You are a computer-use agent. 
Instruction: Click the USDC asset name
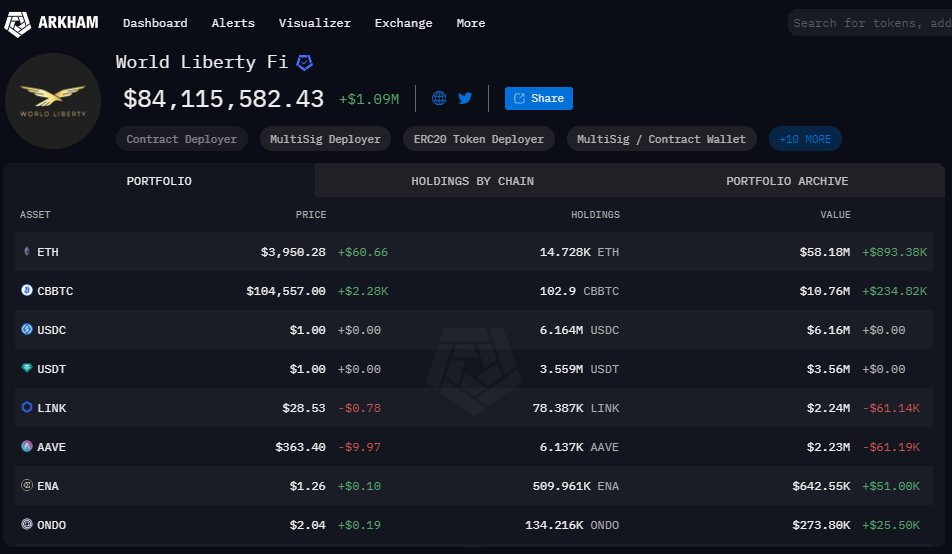coord(52,330)
